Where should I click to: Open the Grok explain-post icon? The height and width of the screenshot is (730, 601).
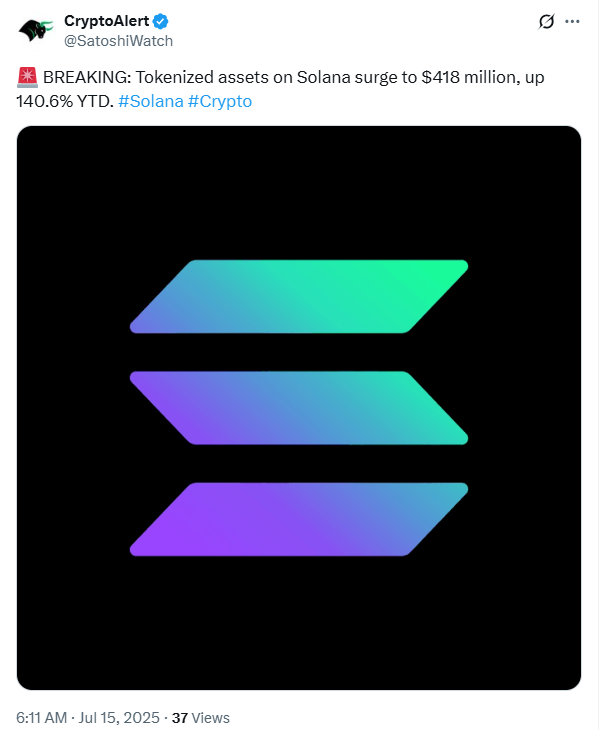tap(546, 21)
